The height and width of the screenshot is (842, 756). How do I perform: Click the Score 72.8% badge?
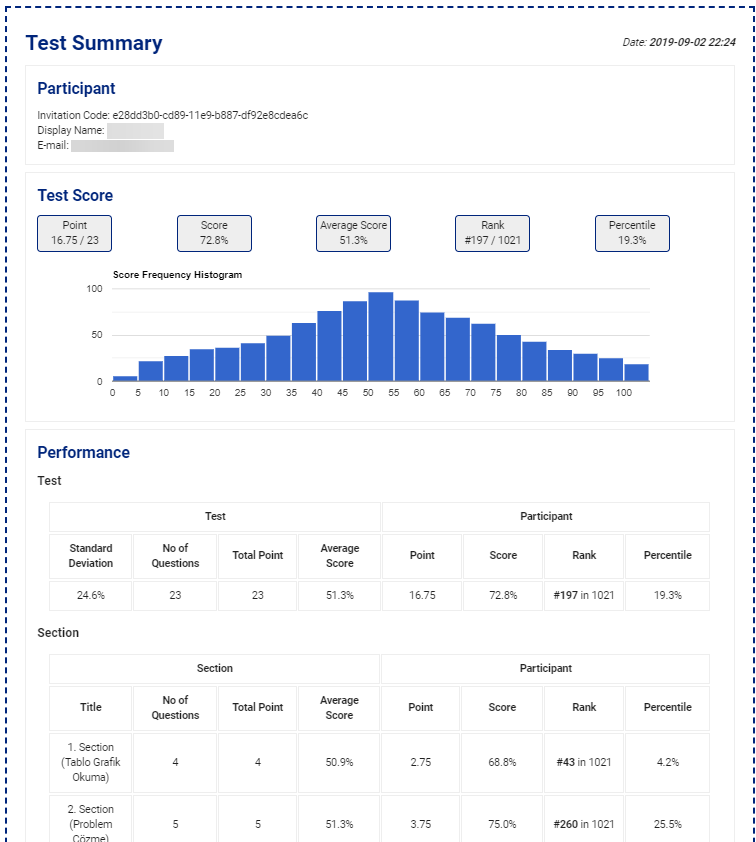pyautogui.click(x=214, y=233)
